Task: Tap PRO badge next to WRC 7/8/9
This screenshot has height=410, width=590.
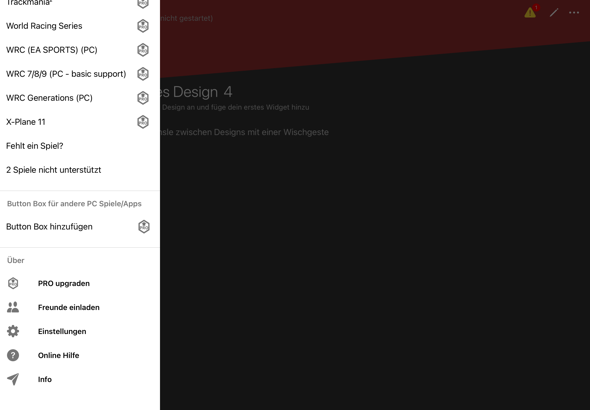Action: click(143, 74)
